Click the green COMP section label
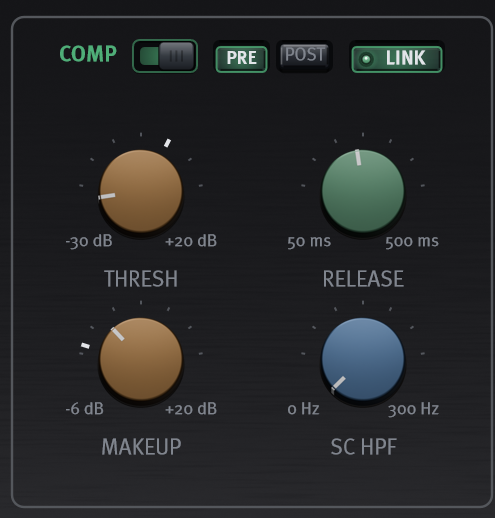This screenshot has height=518, width=495. click(x=88, y=54)
